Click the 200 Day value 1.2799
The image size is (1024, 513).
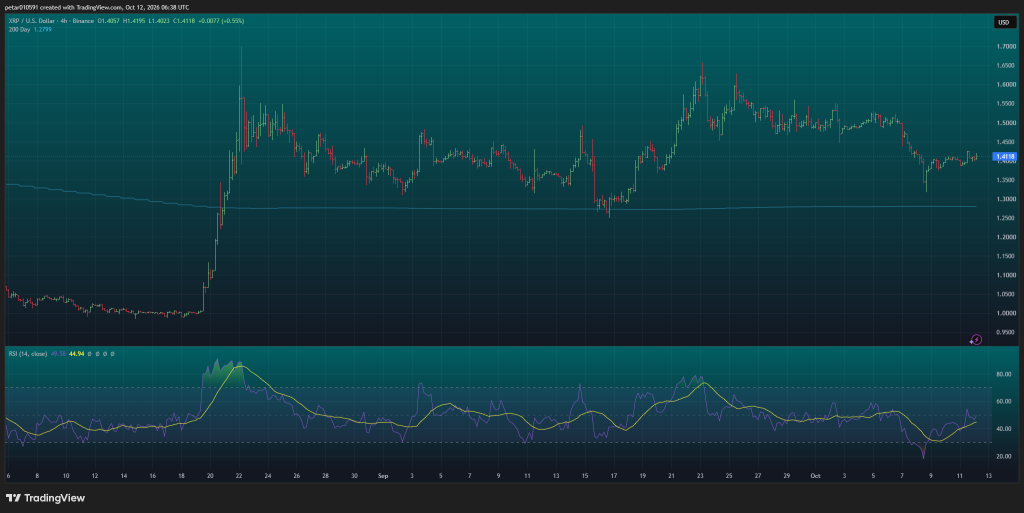coord(42,29)
